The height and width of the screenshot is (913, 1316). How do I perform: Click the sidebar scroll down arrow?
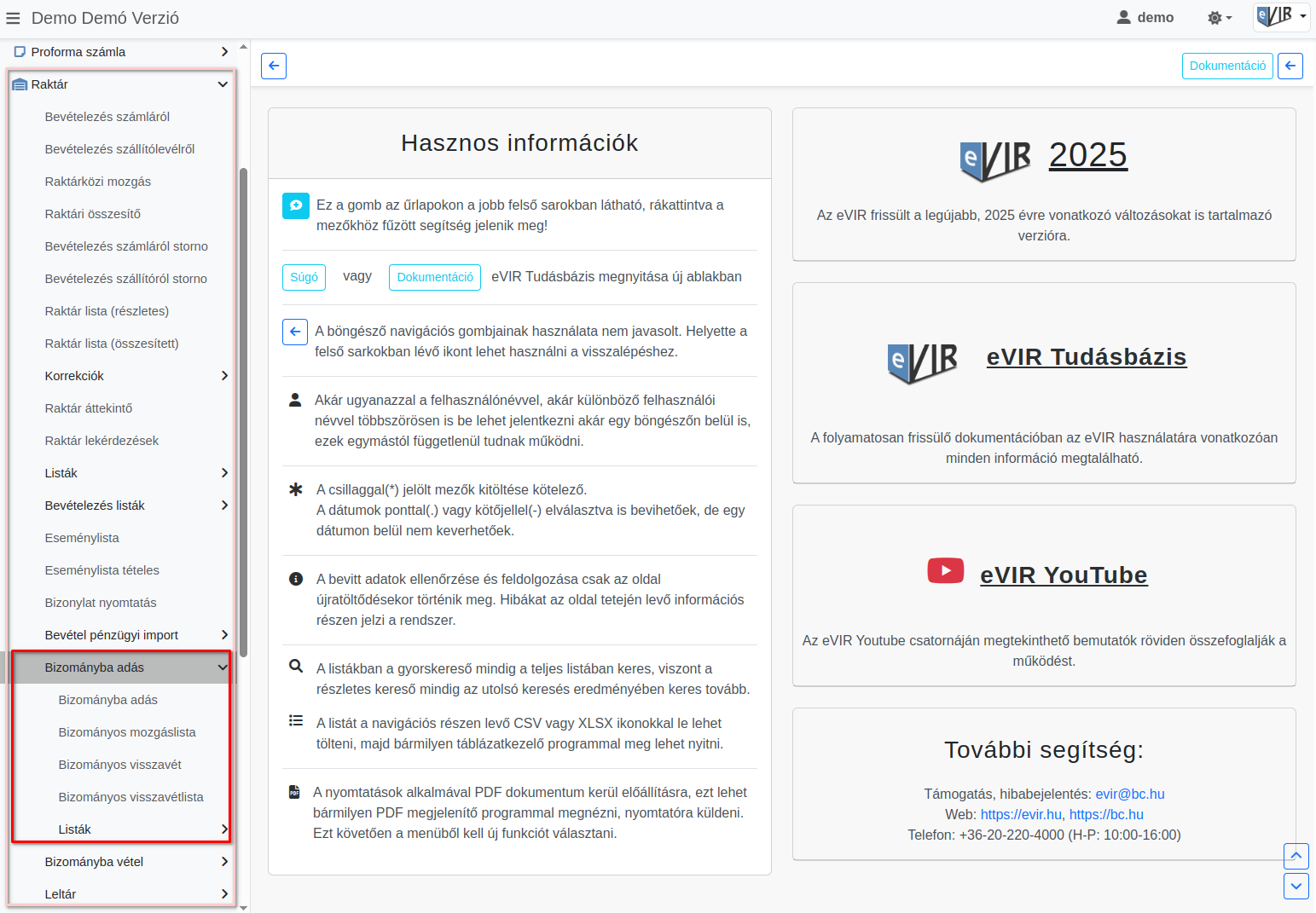(x=244, y=908)
